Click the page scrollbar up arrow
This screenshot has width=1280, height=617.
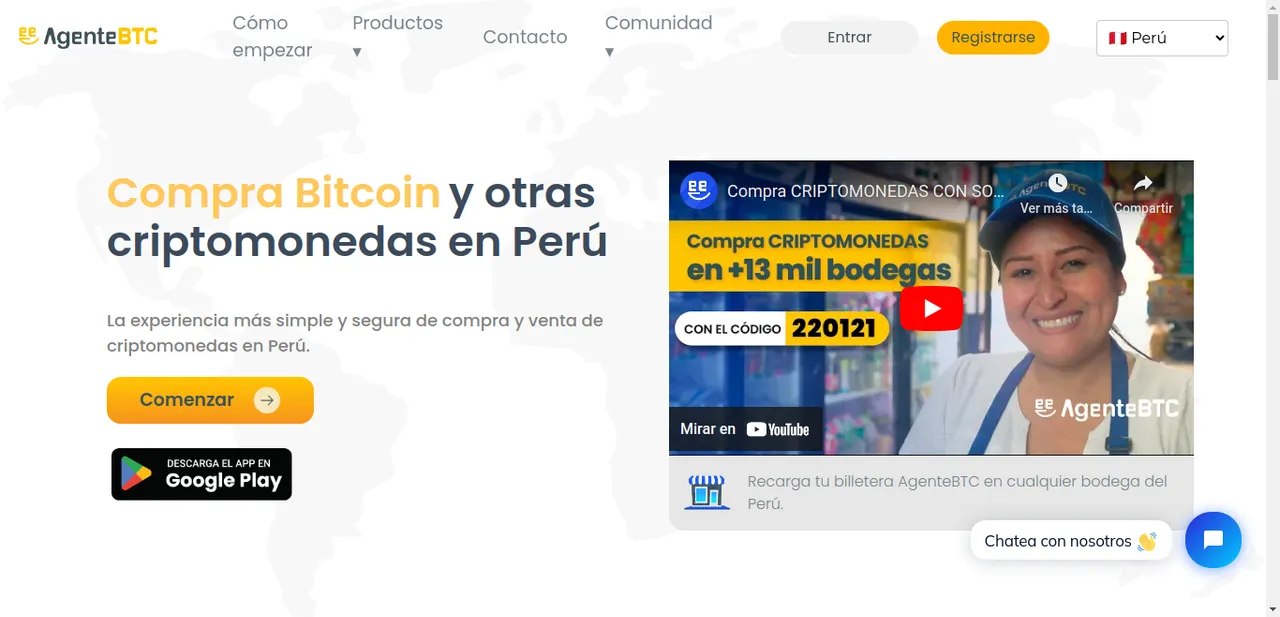pos(1272,8)
